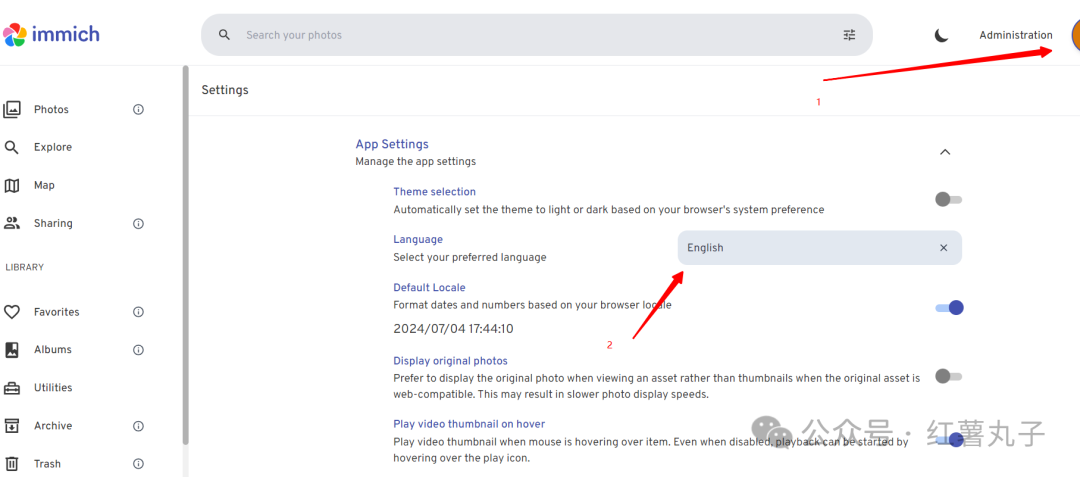1080x477 pixels.
Task: Click the date sample 2024/07/04 17:44:10
Action: pyautogui.click(x=453, y=329)
